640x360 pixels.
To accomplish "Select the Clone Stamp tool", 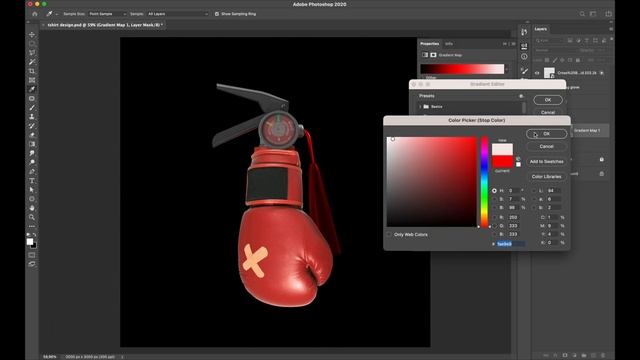I will 32,117.
